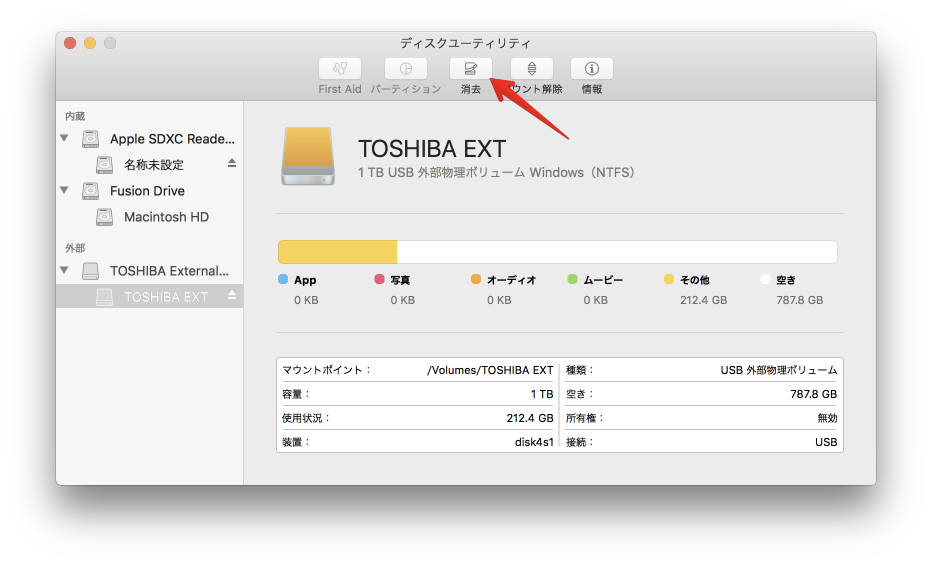Click the /Volumes/TOSHIBA EXT mount point value
Viewport: 932px width, 565px height.
[490, 370]
